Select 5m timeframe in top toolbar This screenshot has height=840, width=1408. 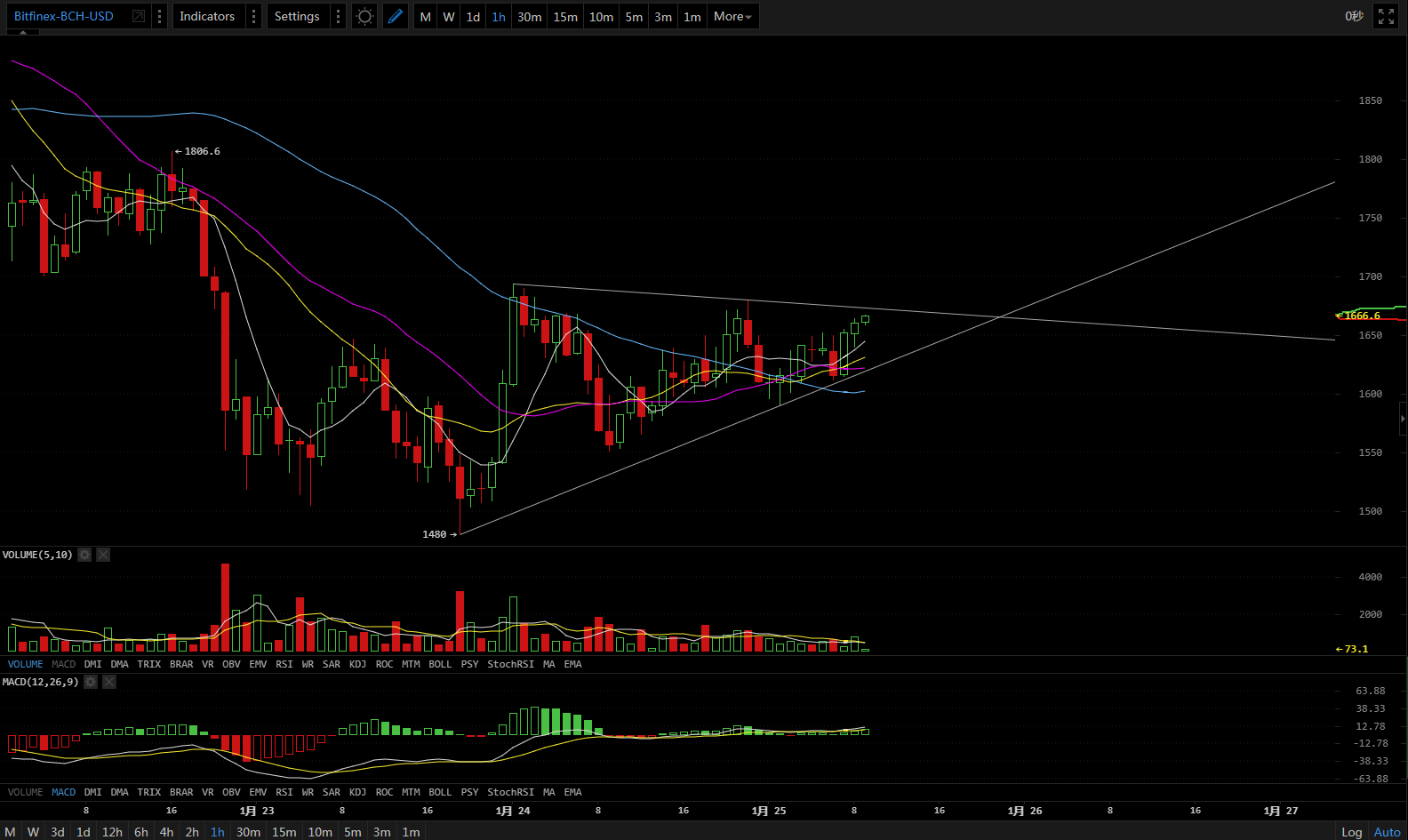point(634,16)
